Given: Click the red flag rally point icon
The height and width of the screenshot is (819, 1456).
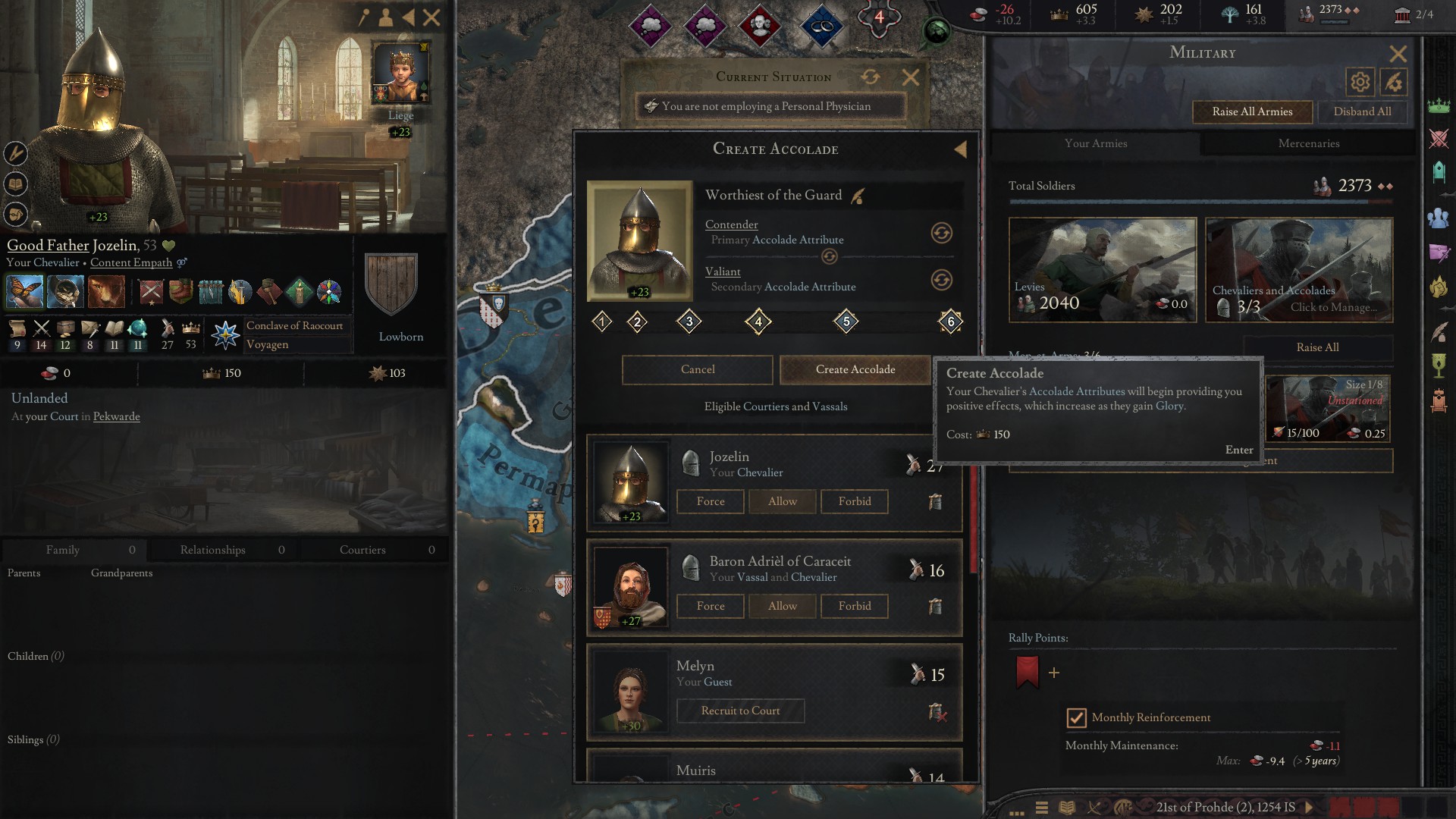Looking at the screenshot, I should pos(1027,672).
